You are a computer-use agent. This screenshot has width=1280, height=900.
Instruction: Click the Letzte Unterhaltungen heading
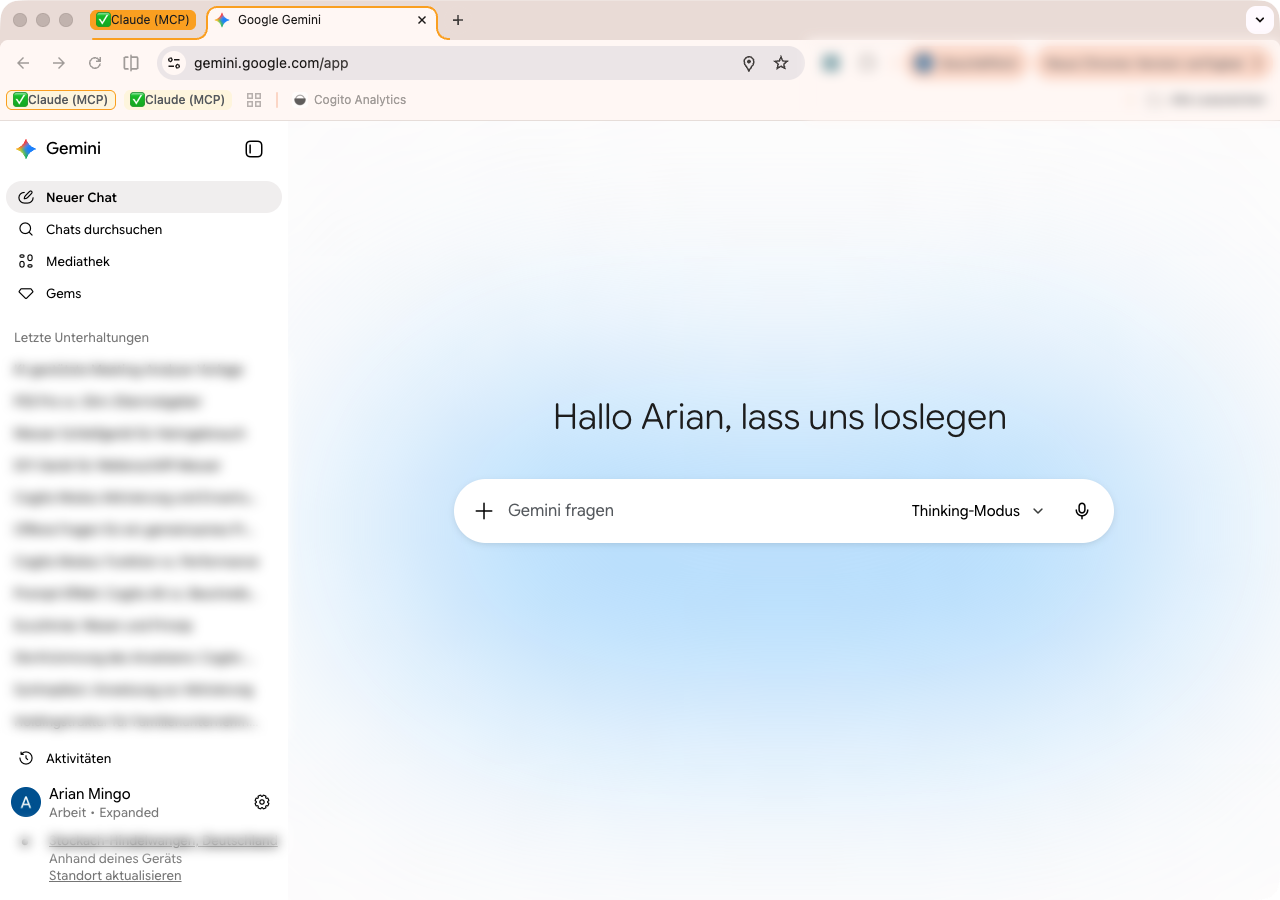(x=81, y=338)
